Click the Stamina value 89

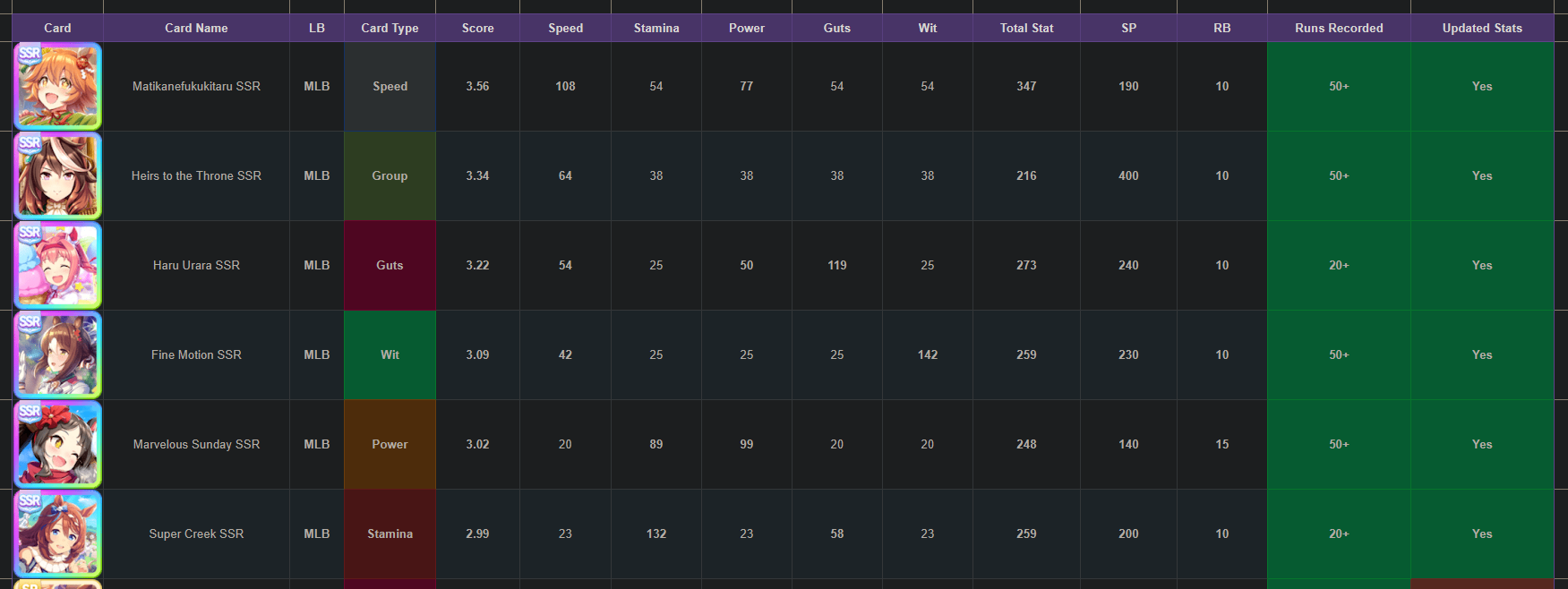coord(656,445)
